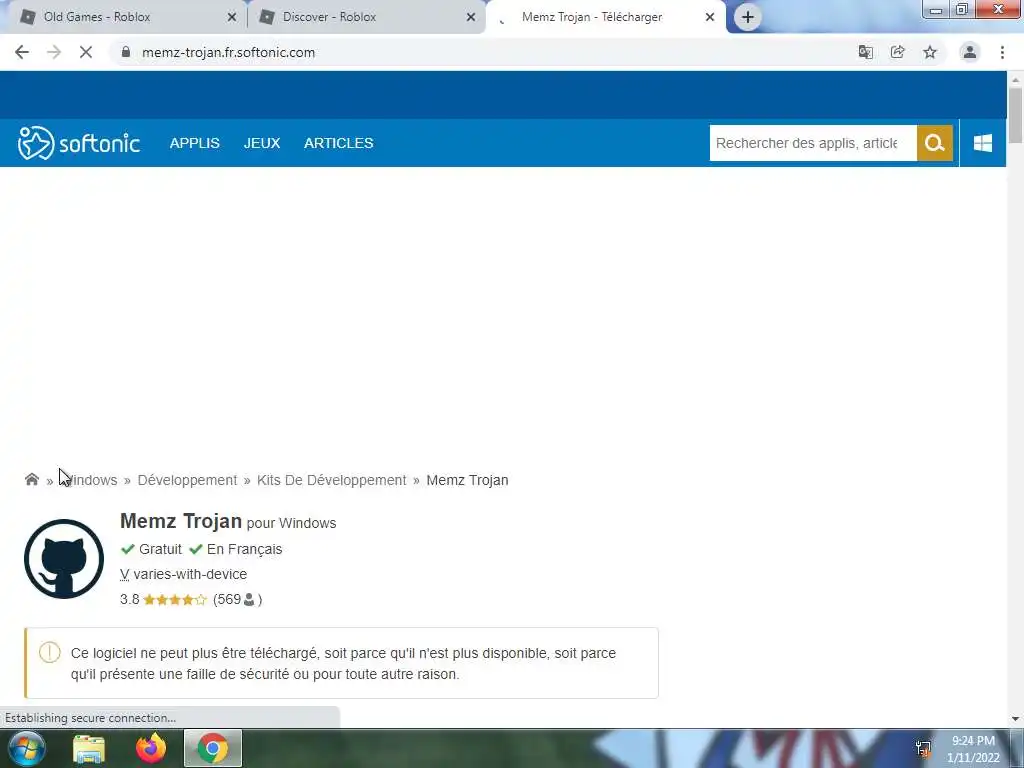Go back using the browser back arrow

tap(22, 52)
